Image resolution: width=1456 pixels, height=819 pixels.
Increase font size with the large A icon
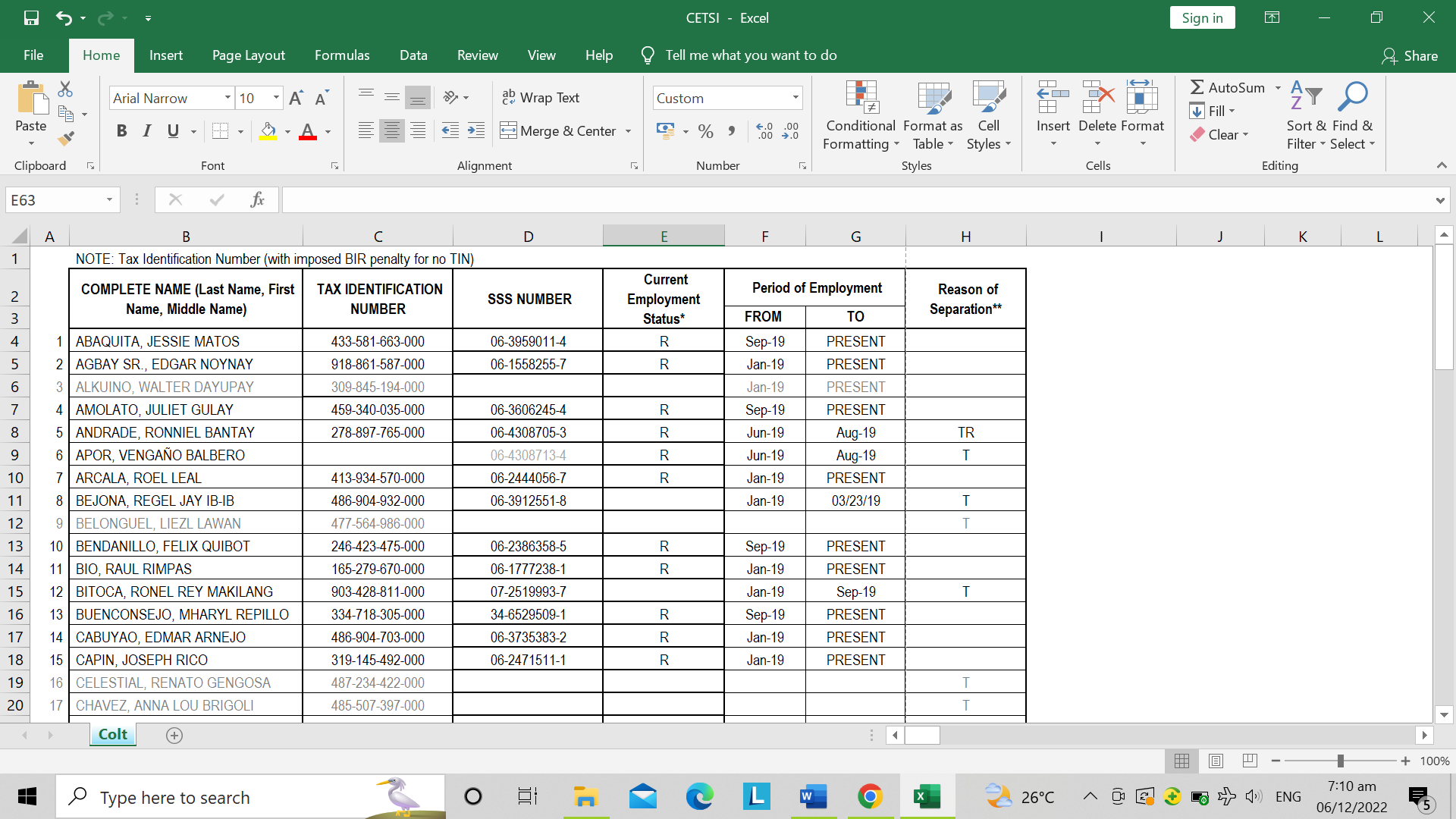tap(296, 98)
